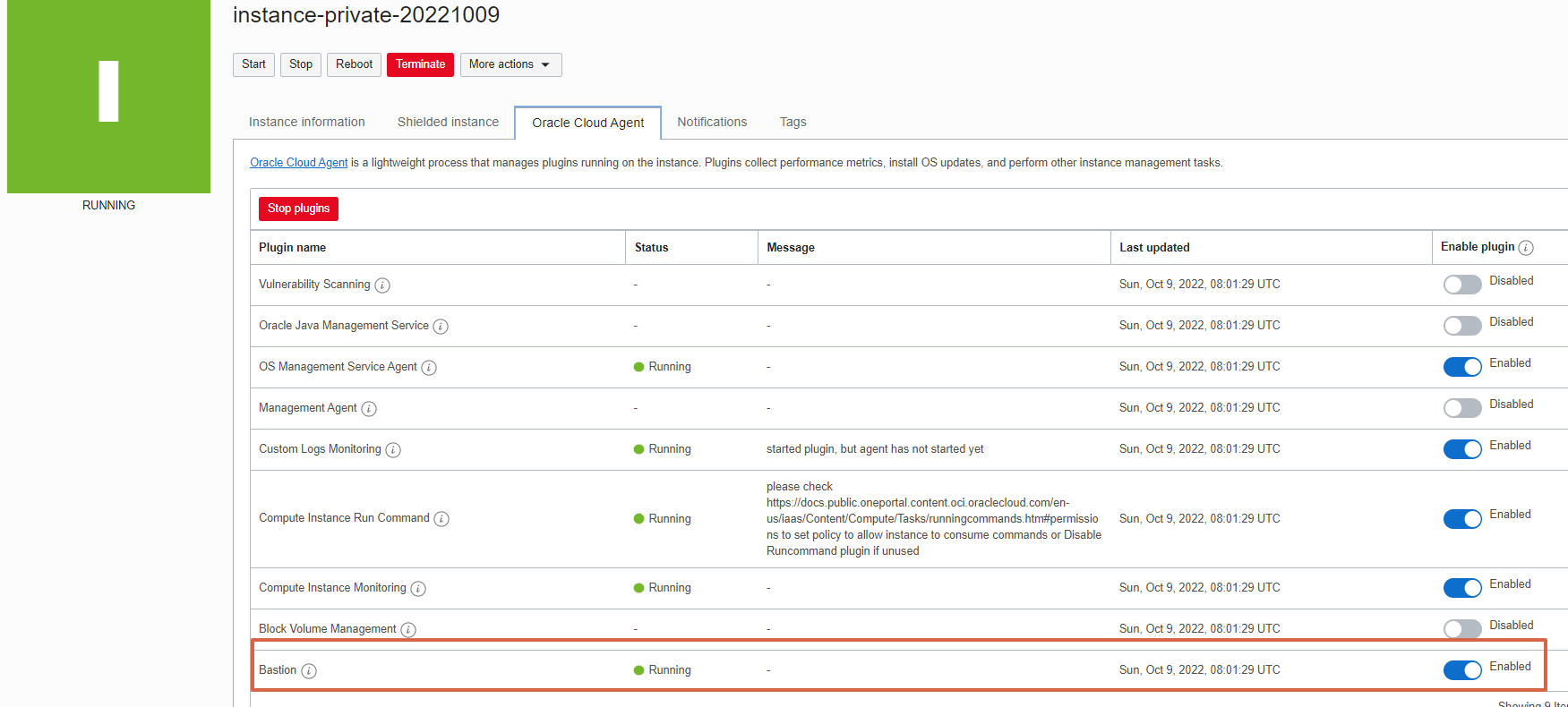Viewport: 1568px width, 707px height.
Task: Open the Oracle Cloud Agent link
Action: [x=298, y=163]
